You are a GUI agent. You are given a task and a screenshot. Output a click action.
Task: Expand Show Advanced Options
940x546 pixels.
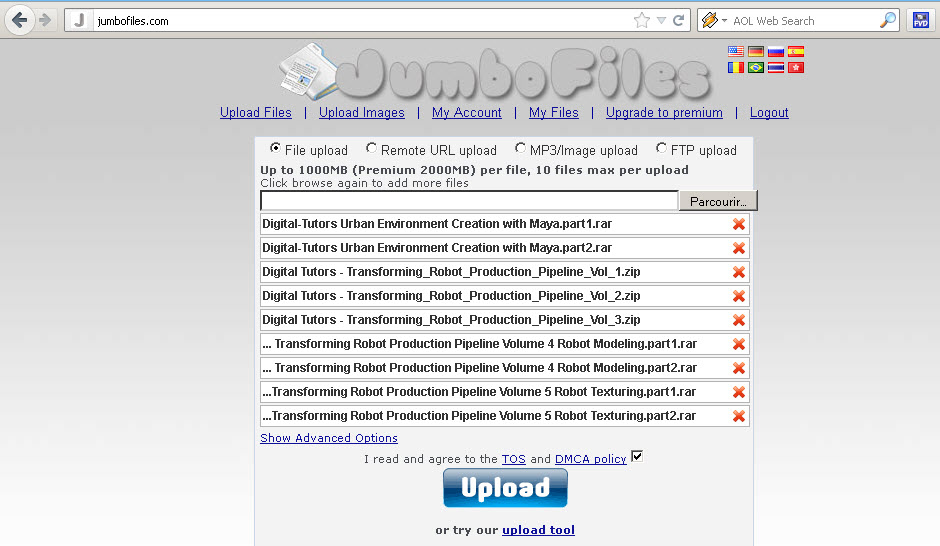coord(329,438)
